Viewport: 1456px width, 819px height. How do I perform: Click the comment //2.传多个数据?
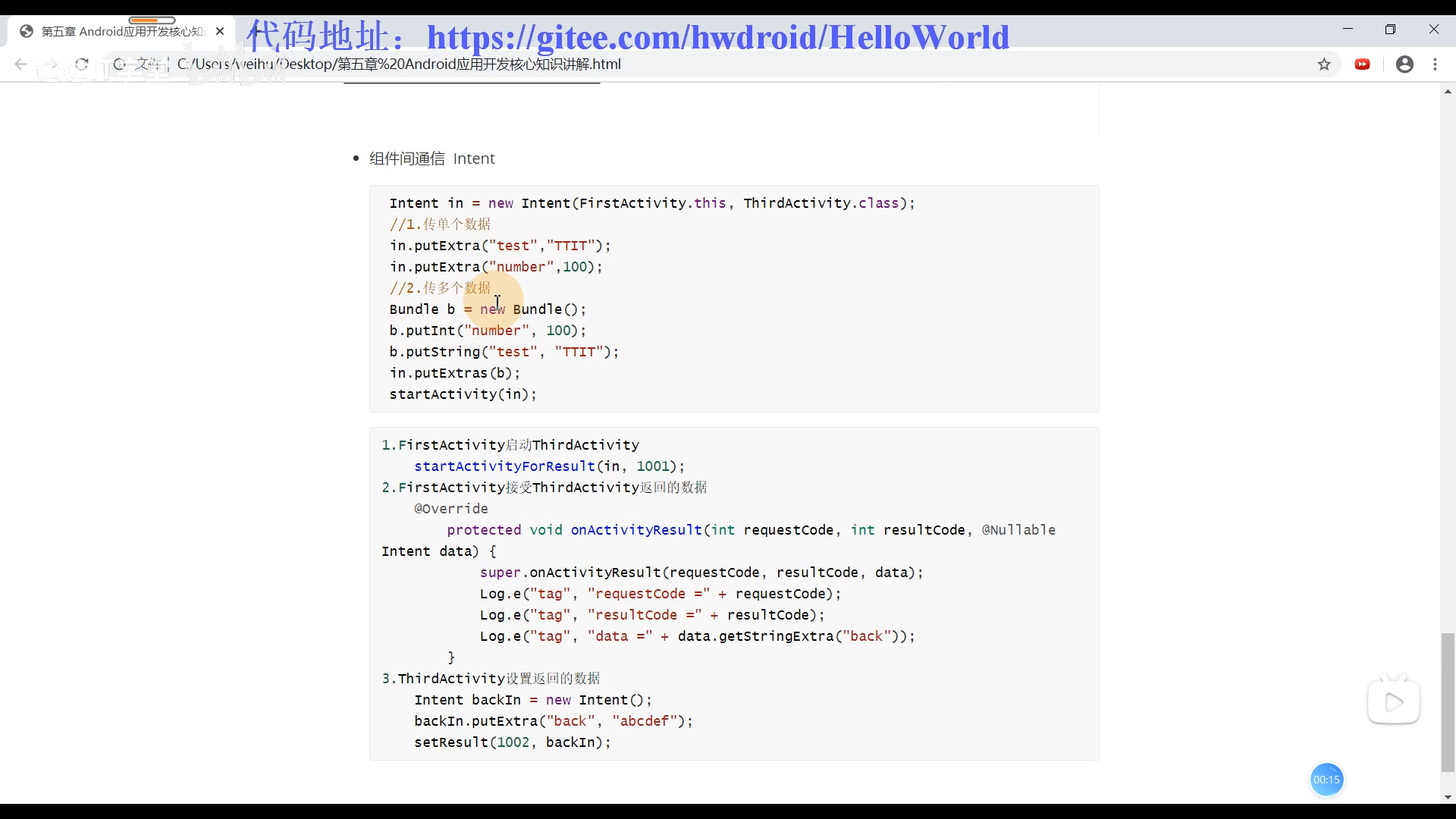point(440,288)
